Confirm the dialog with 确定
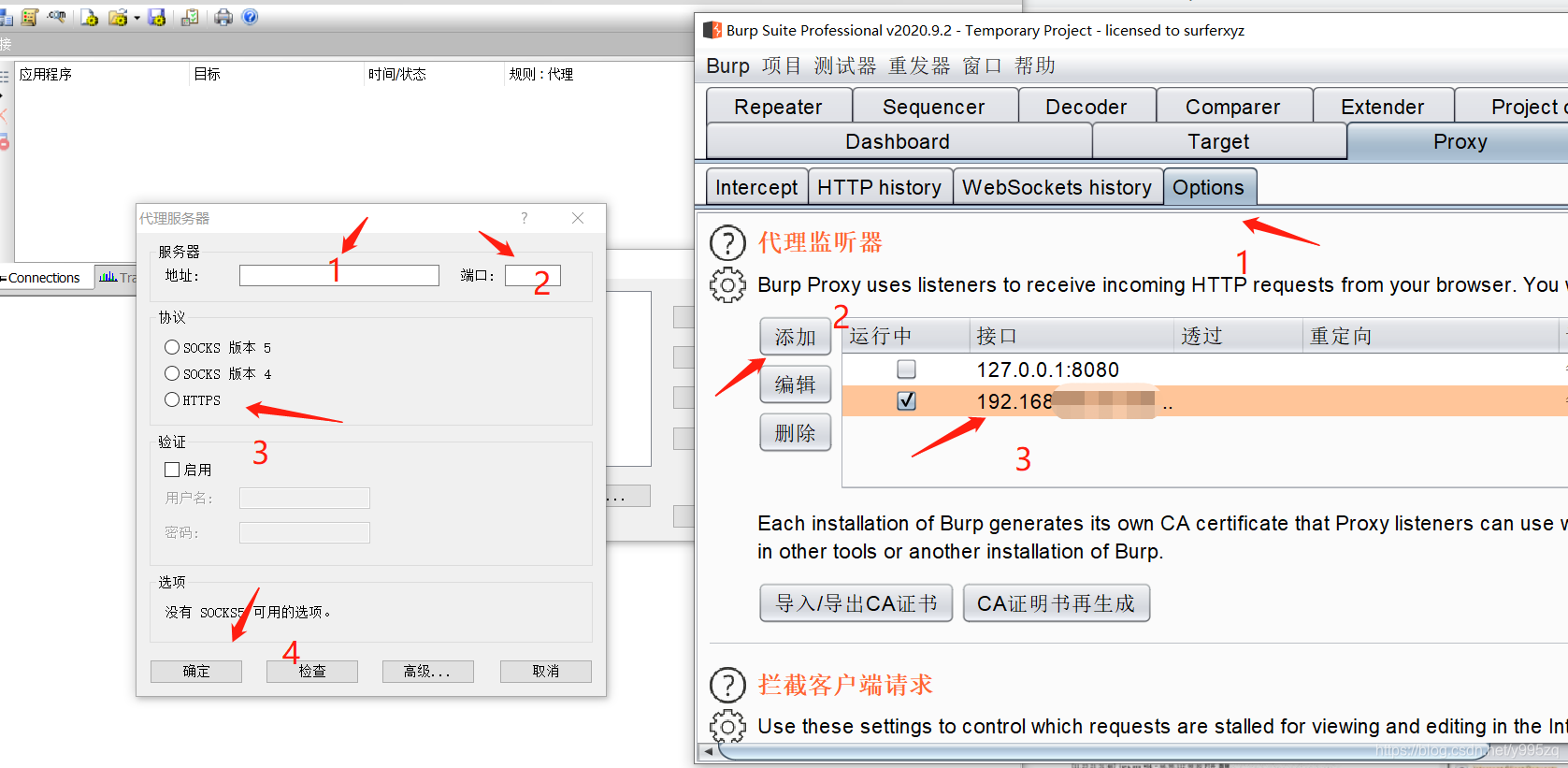Image resolution: width=1568 pixels, height=768 pixels. tap(196, 672)
